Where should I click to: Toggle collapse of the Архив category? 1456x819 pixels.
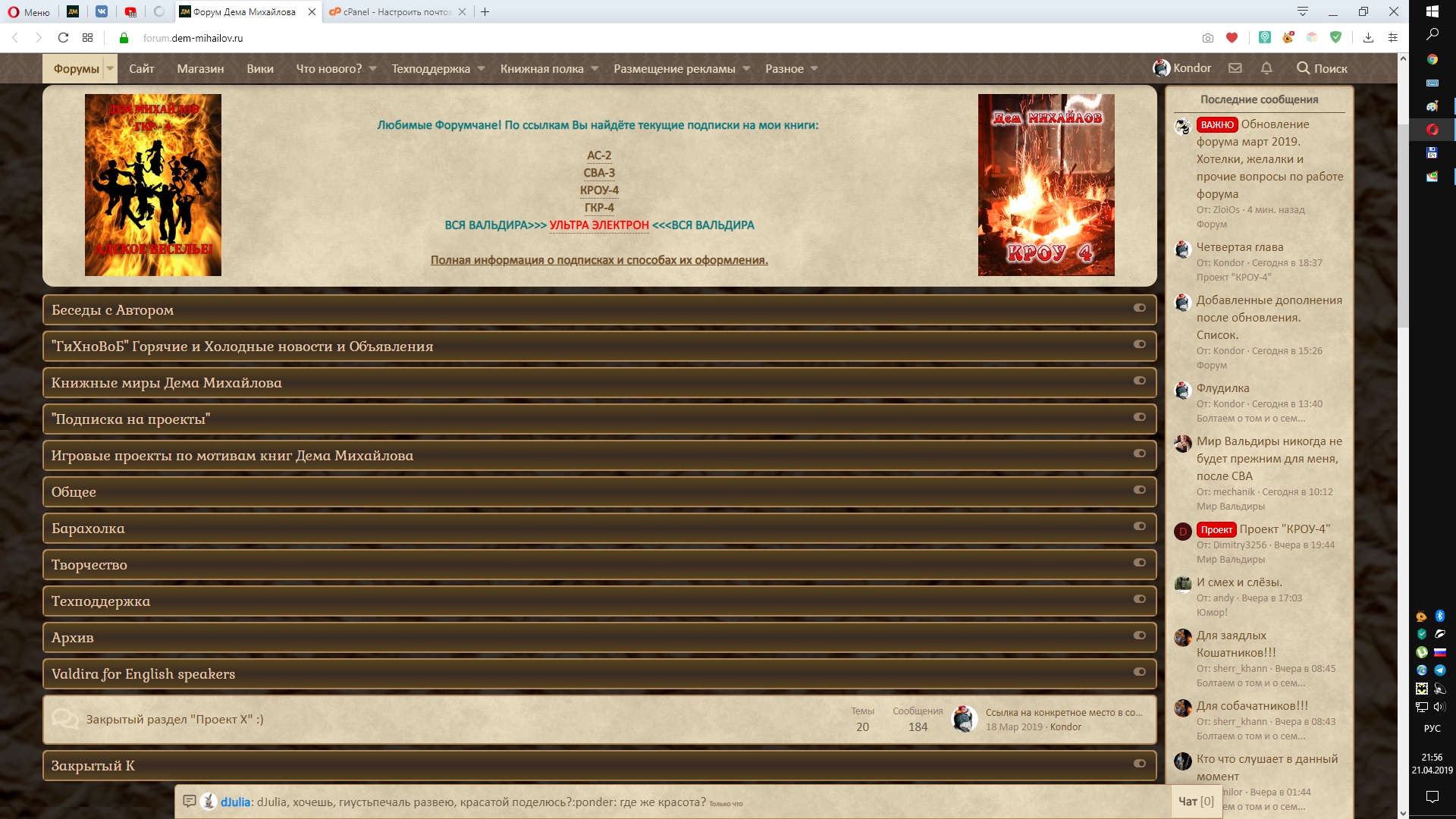(1139, 635)
